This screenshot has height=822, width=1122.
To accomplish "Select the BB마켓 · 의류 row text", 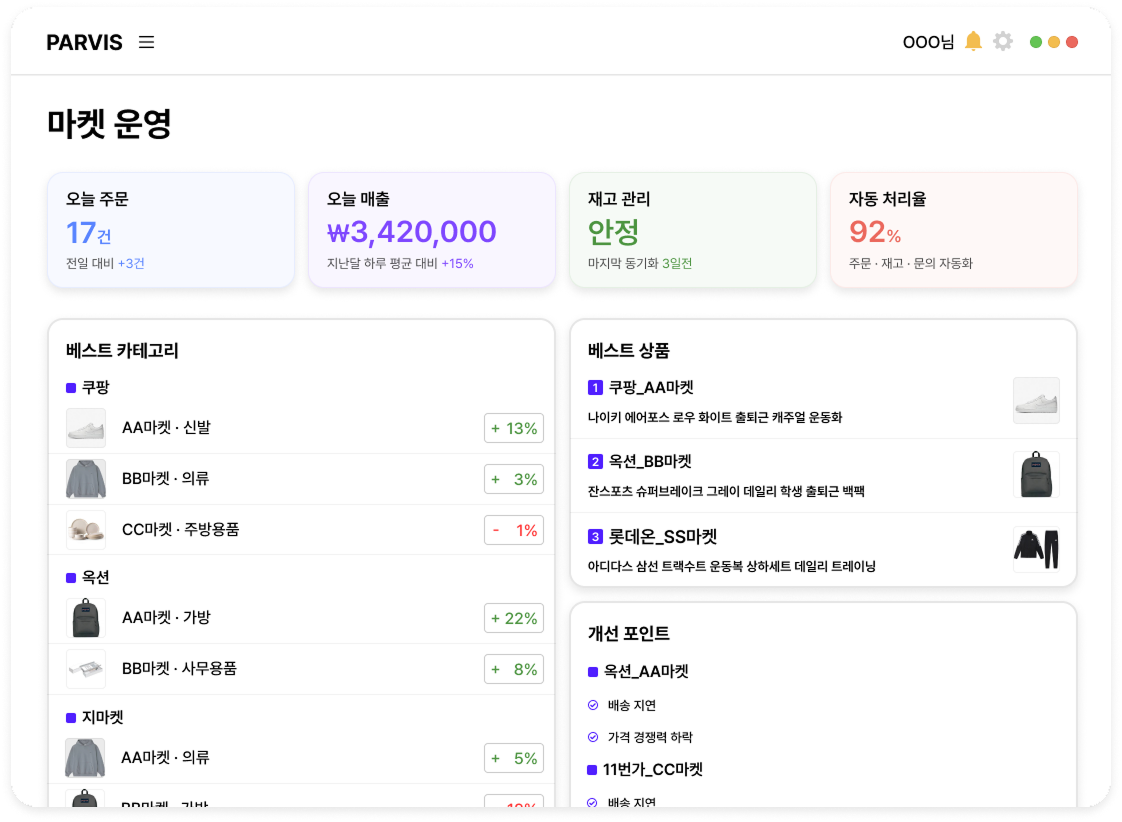I will (165, 479).
